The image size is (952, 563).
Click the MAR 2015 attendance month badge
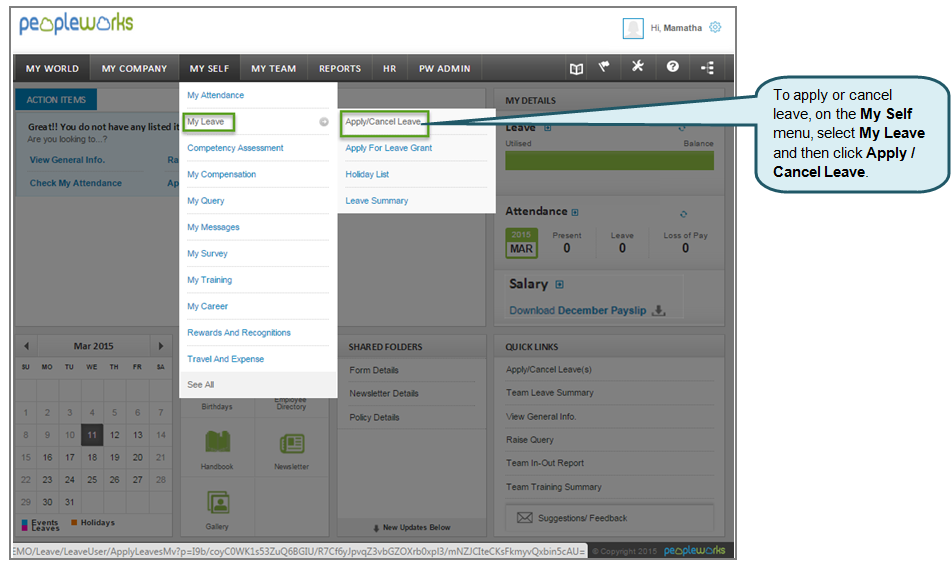[x=522, y=243]
